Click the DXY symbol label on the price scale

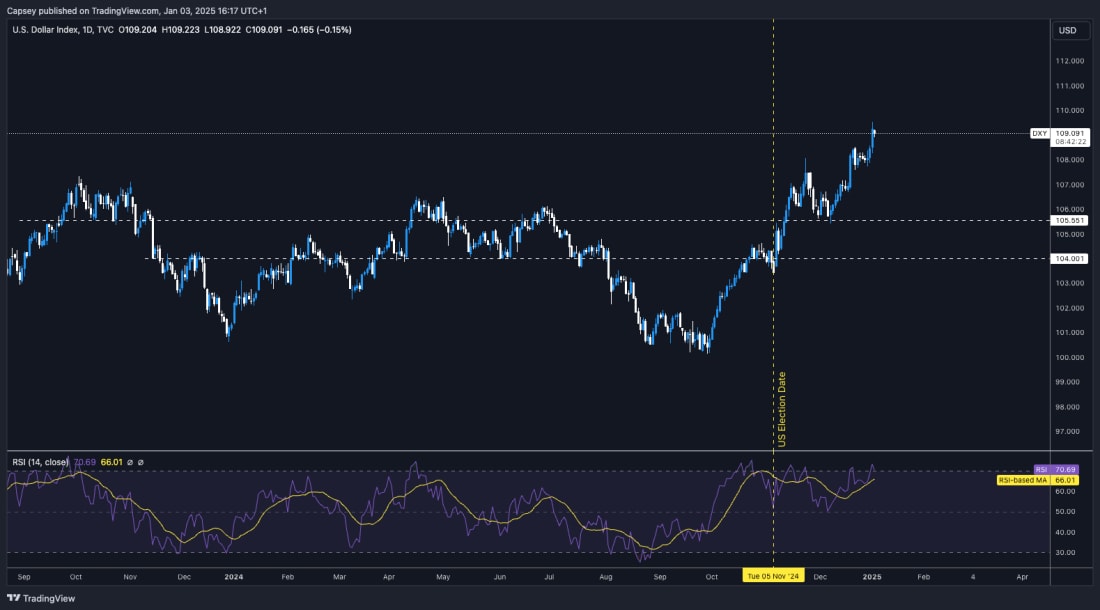point(1038,131)
